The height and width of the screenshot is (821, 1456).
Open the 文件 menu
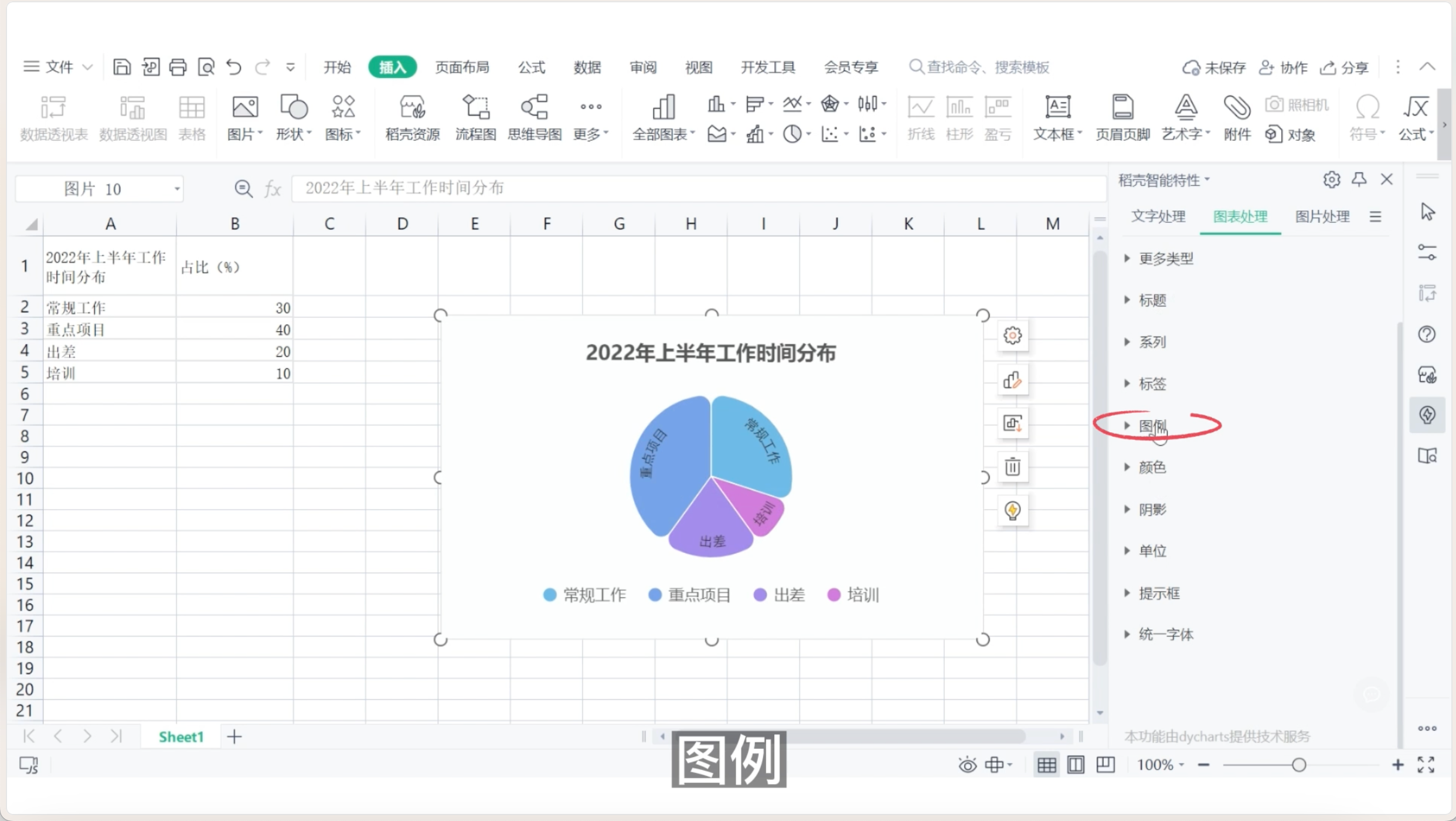[x=57, y=67]
